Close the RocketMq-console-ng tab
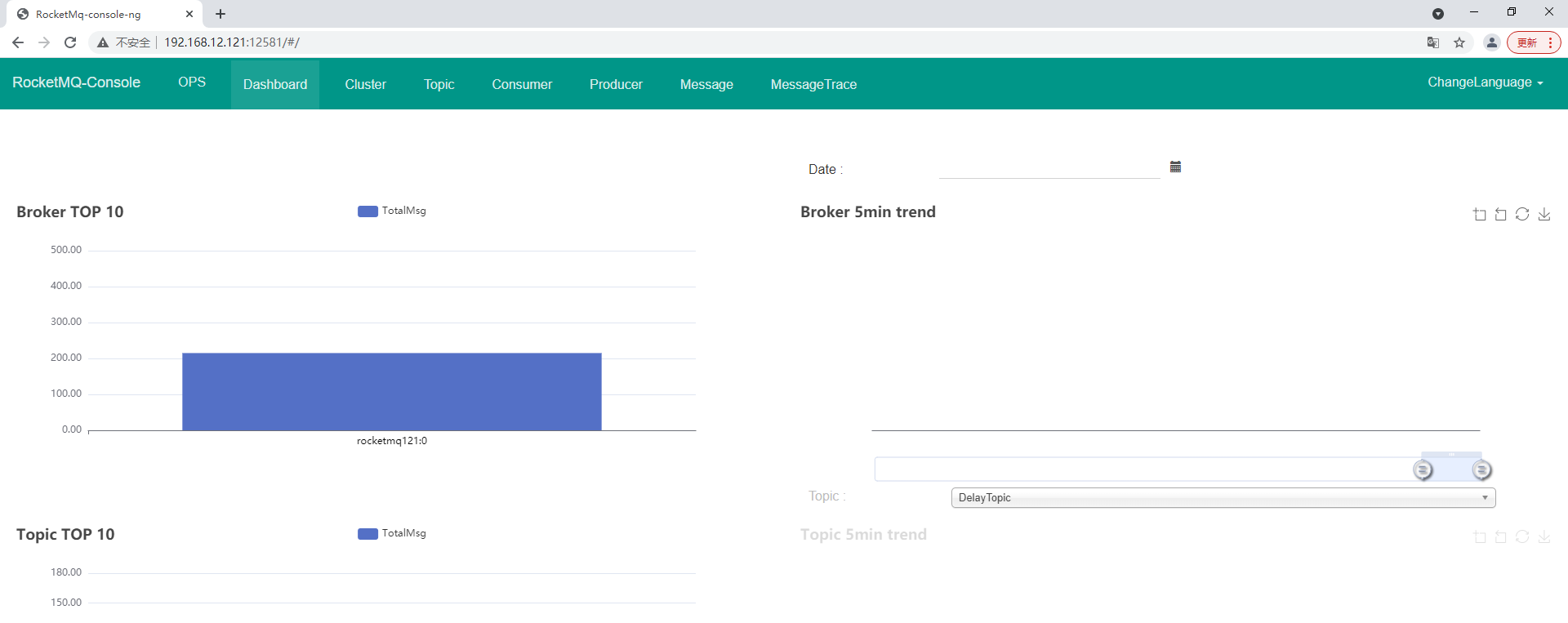 (x=189, y=14)
